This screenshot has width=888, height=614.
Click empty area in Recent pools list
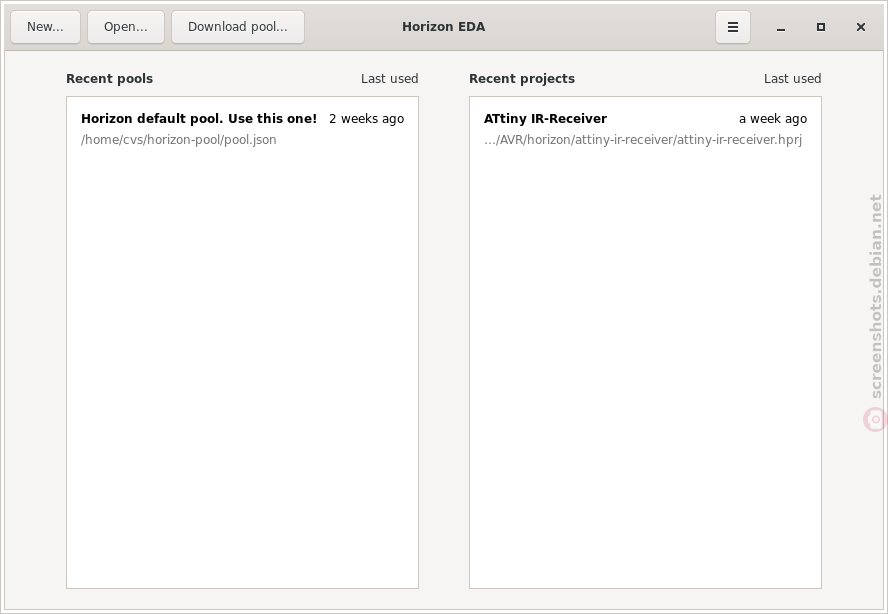[242, 368]
